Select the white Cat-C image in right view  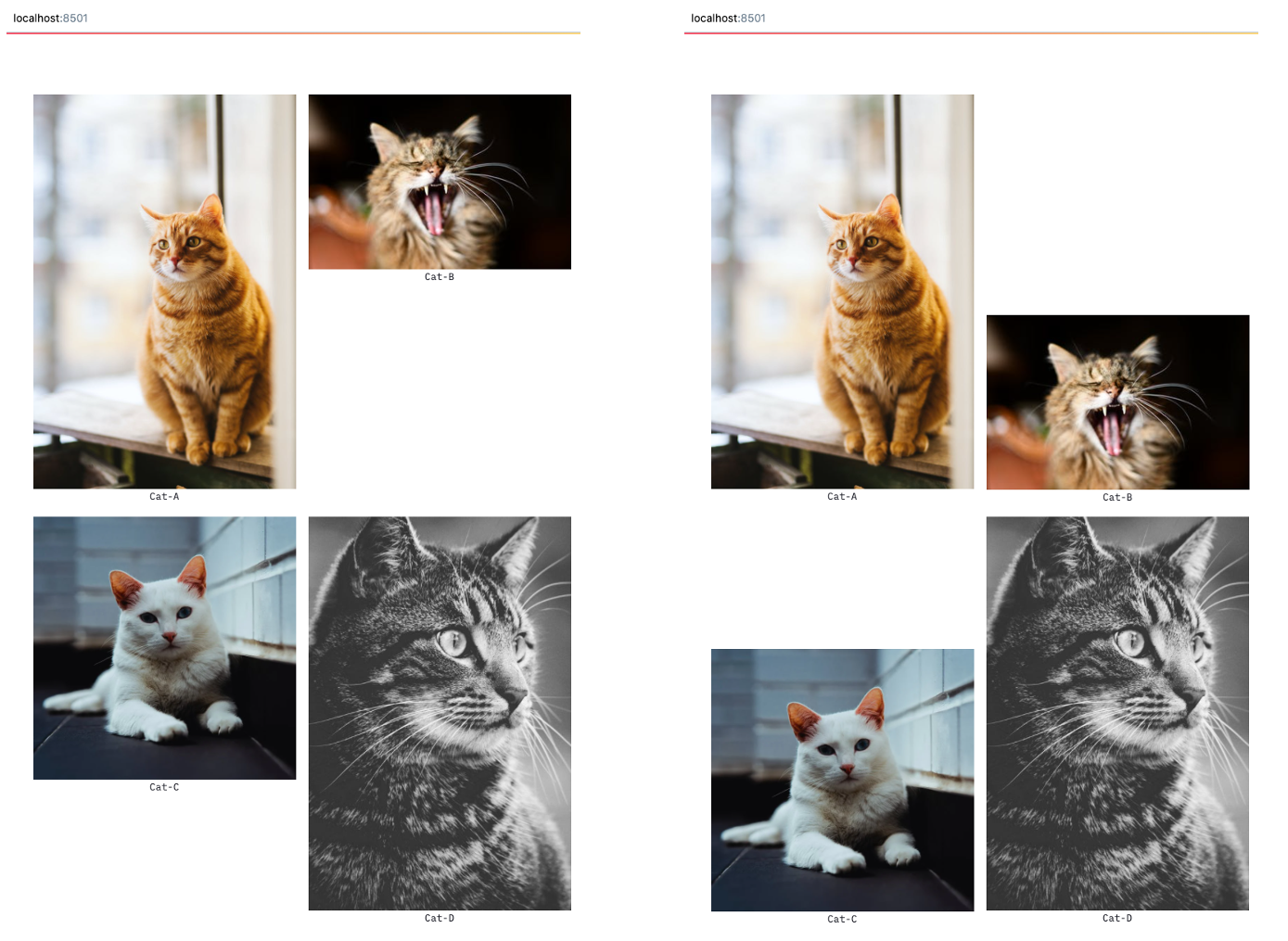point(841,779)
